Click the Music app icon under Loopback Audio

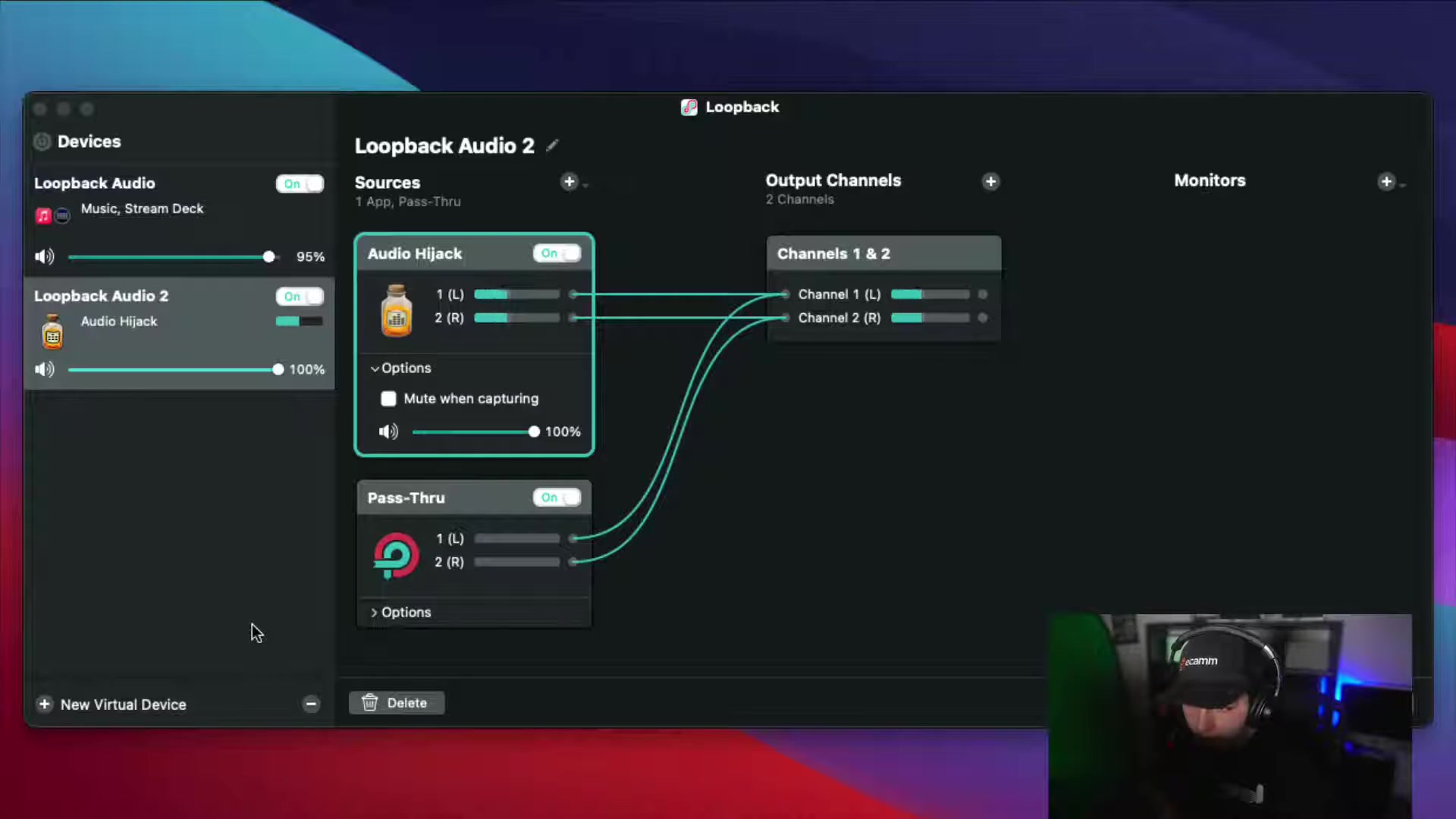point(43,216)
